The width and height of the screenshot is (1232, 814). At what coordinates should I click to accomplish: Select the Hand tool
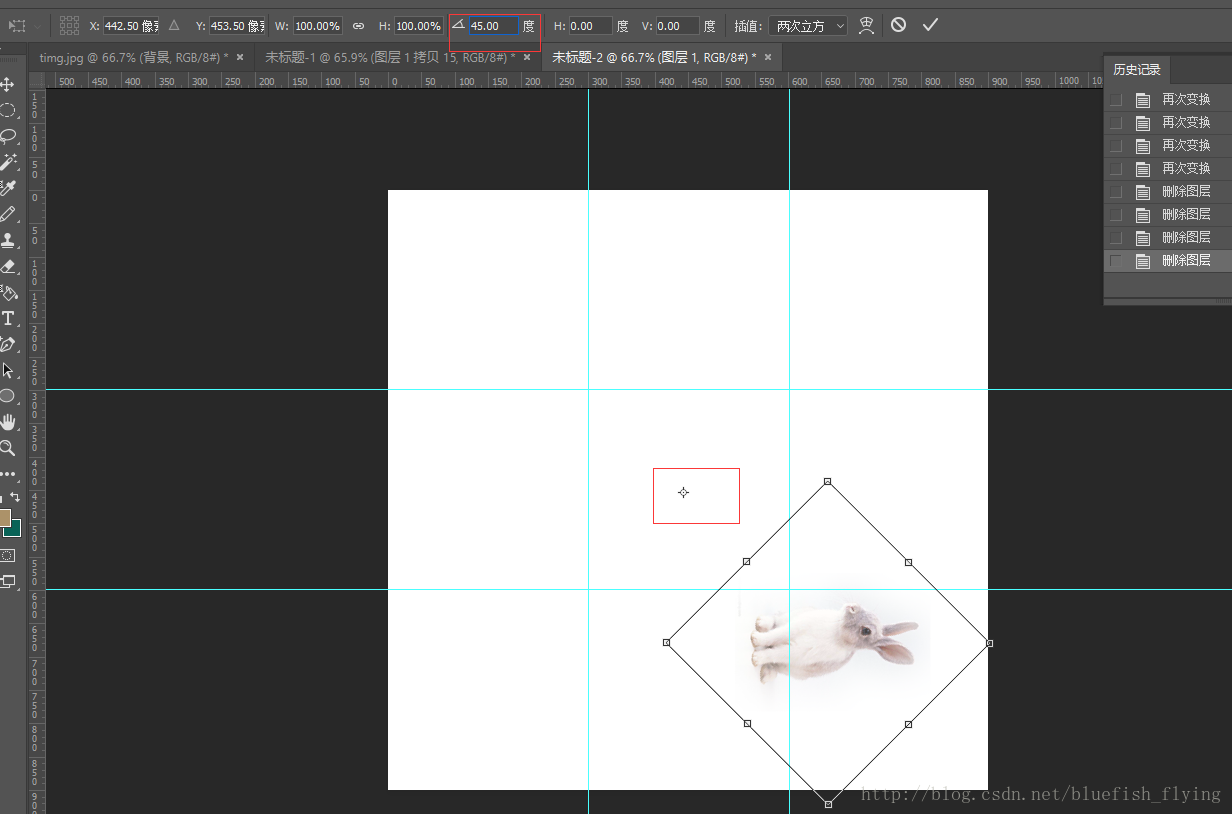8,422
